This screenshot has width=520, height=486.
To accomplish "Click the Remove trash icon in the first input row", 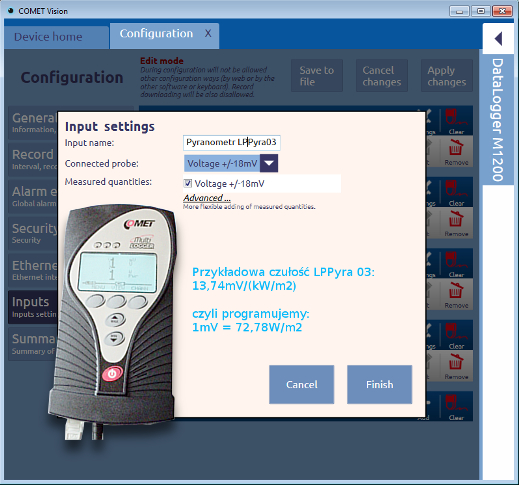I will [x=456, y=151].
